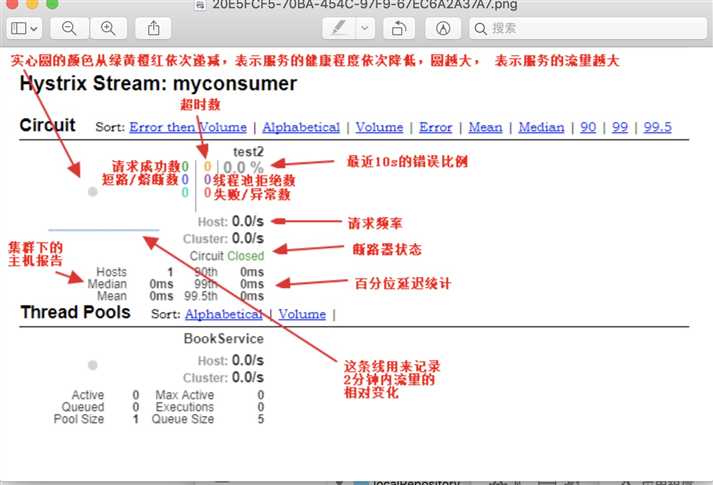
Task: Click the Max Active label
Action: point(185,395)
